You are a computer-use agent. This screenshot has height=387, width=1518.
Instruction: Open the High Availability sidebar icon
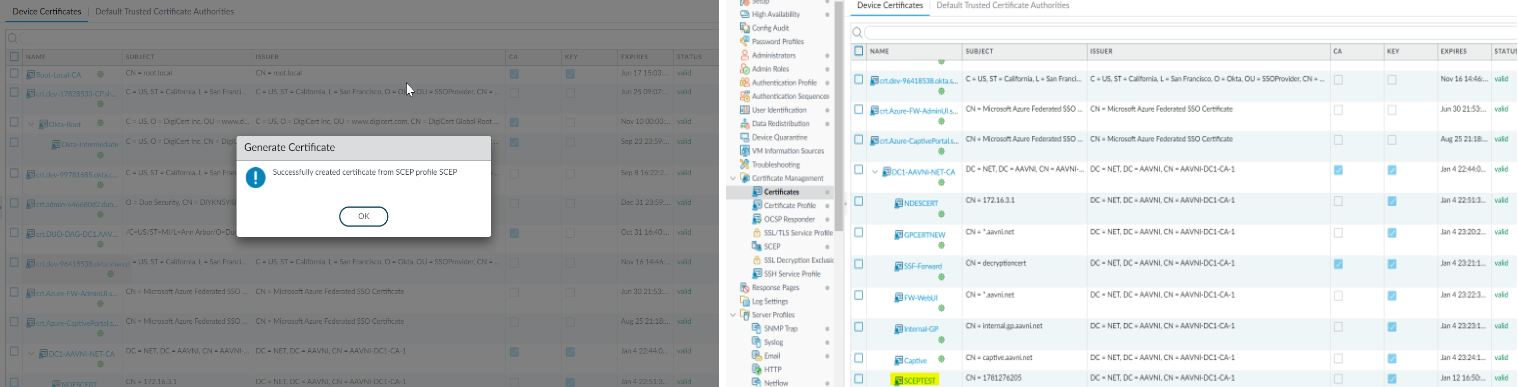click(744, 15)
